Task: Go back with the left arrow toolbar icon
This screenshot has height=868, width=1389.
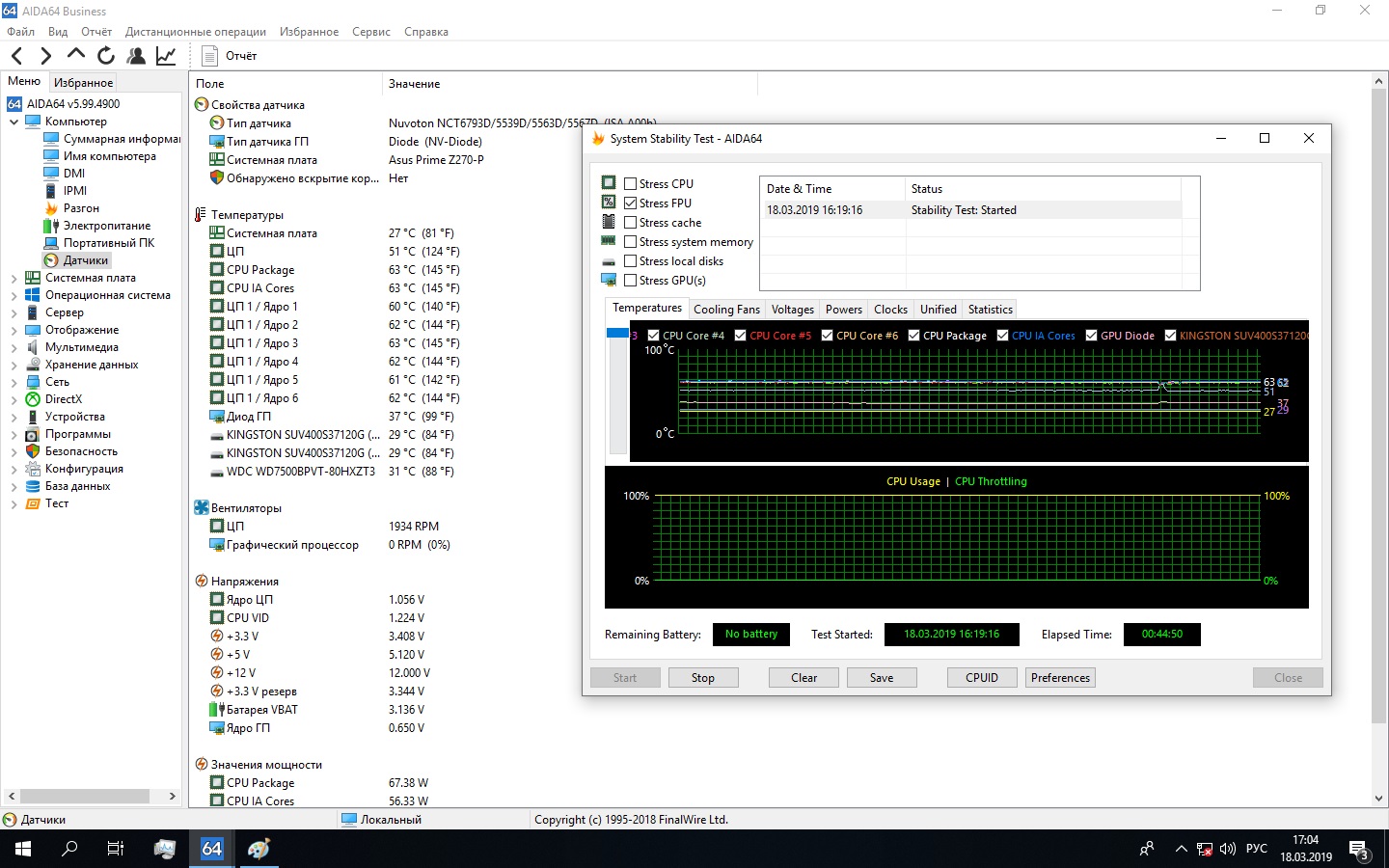Action: (x=16, y=56)
